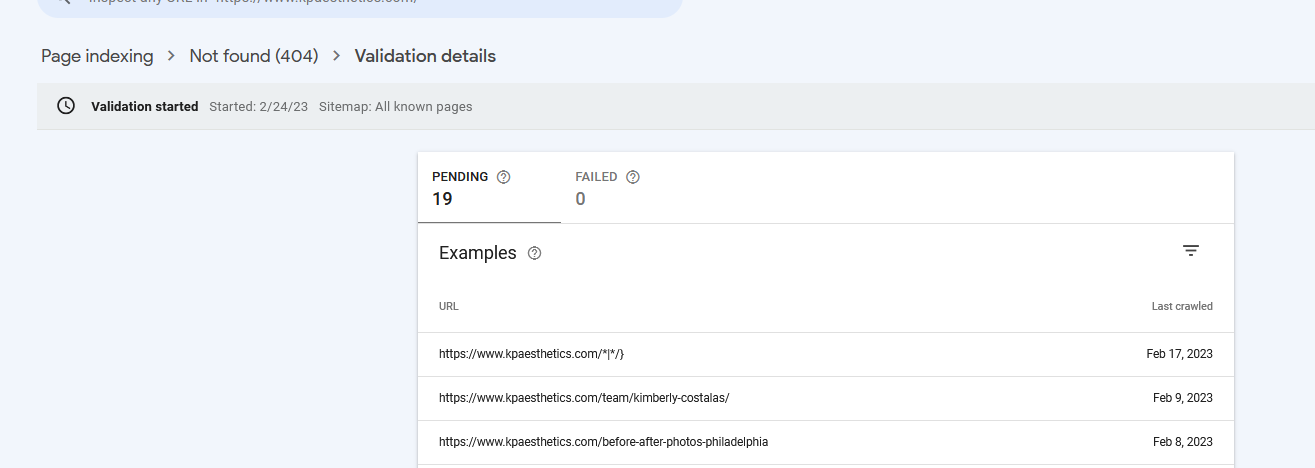The image size is (1315, 468).
Task: Open the help icon next to FAILED
Action: click(x=633, y=177)
